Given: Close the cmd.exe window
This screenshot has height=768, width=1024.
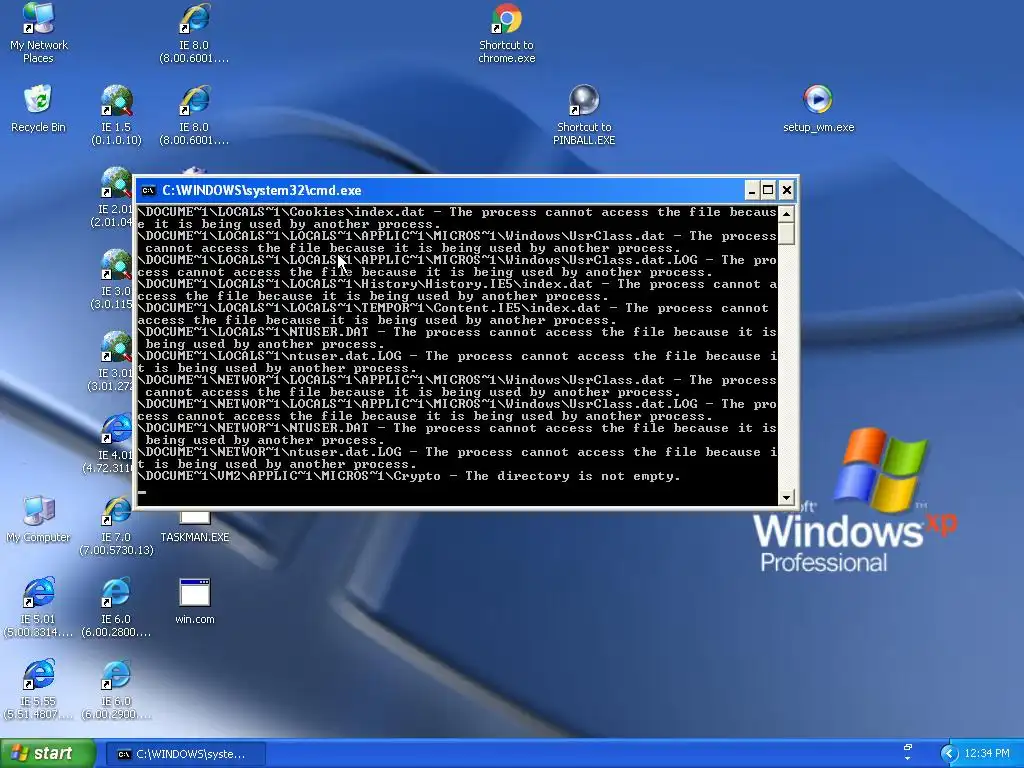Looking at the screenshot, I should pyautogui.click(x=787, y=190).
